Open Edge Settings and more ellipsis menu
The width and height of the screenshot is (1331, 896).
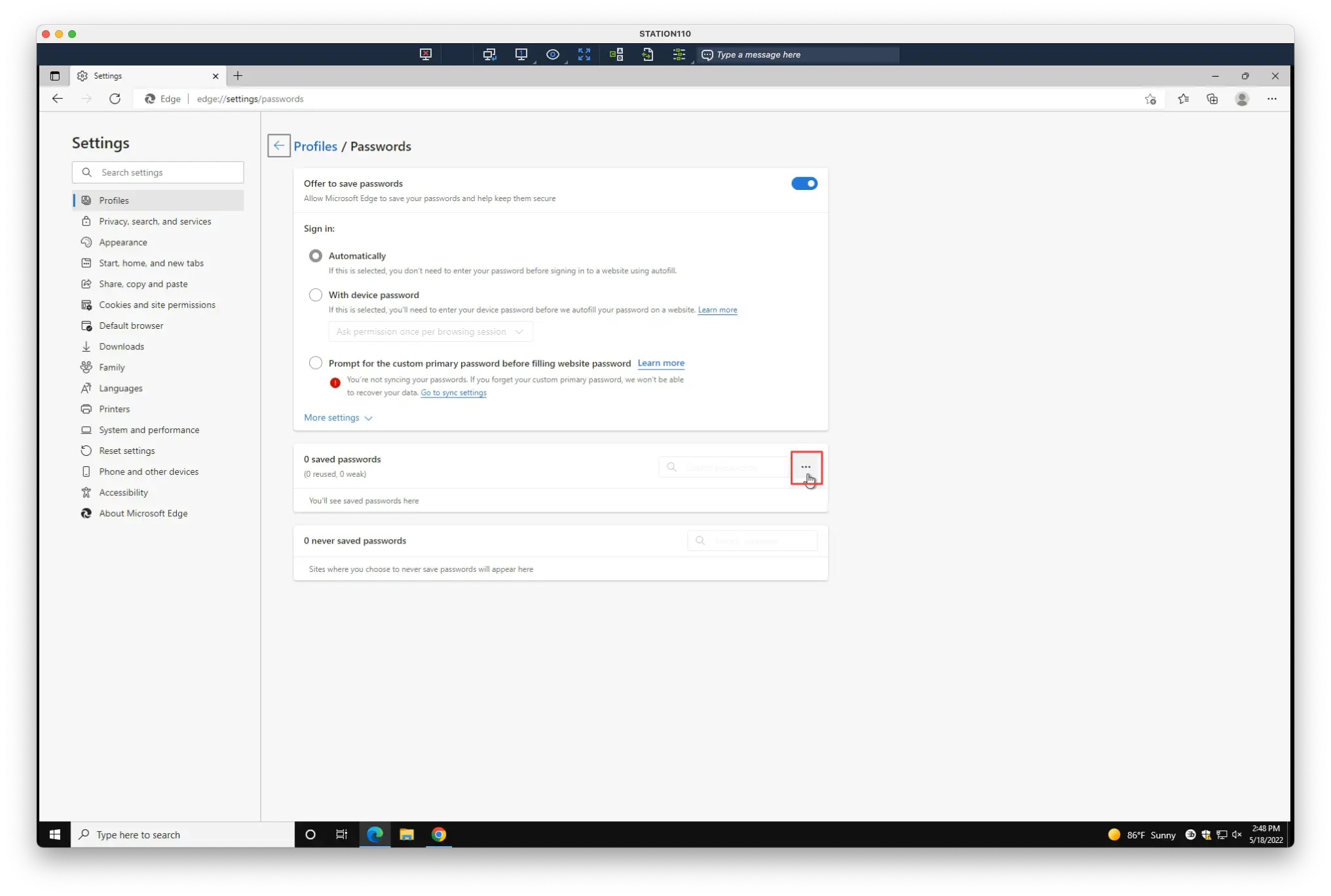(1271, 99)
